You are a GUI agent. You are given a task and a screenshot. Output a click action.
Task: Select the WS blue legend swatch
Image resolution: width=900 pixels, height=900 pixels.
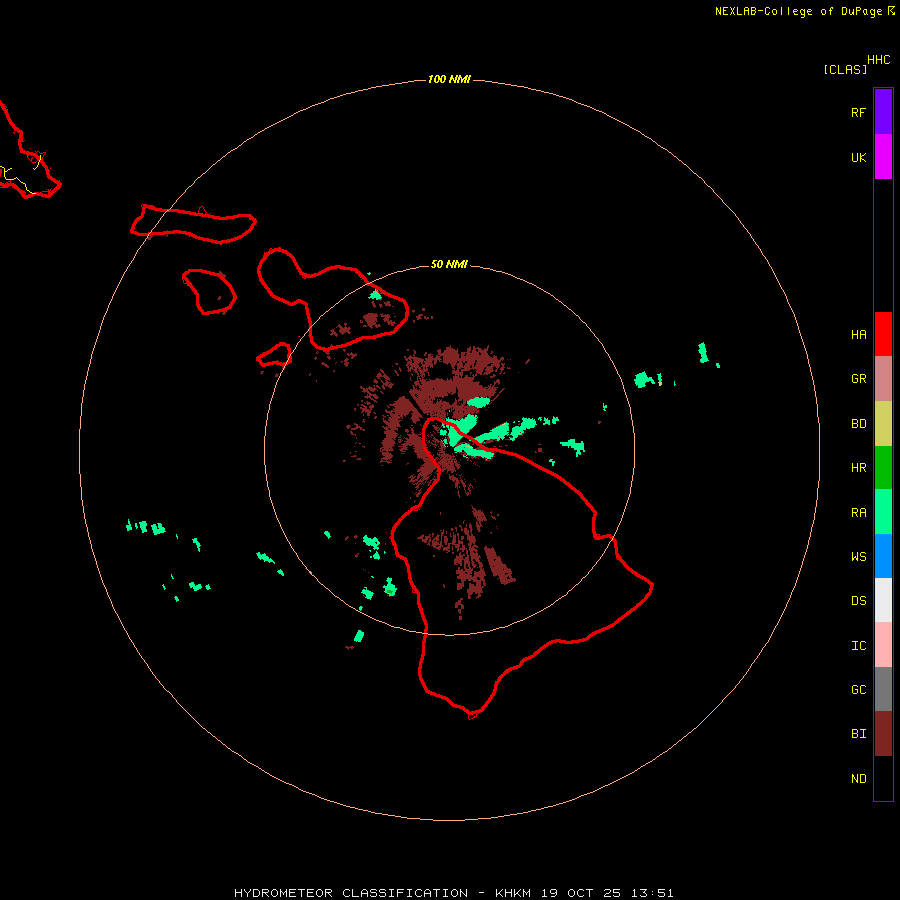[883, 556]
